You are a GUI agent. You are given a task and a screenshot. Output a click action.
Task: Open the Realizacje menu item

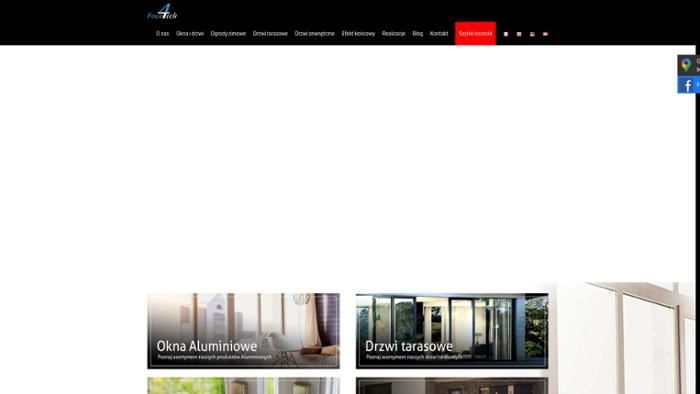point(393,33)
